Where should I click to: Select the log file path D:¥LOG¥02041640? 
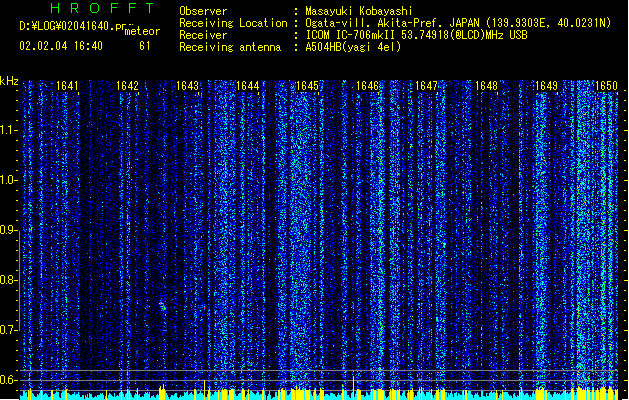pyautogui.click(x=76, y=26)
